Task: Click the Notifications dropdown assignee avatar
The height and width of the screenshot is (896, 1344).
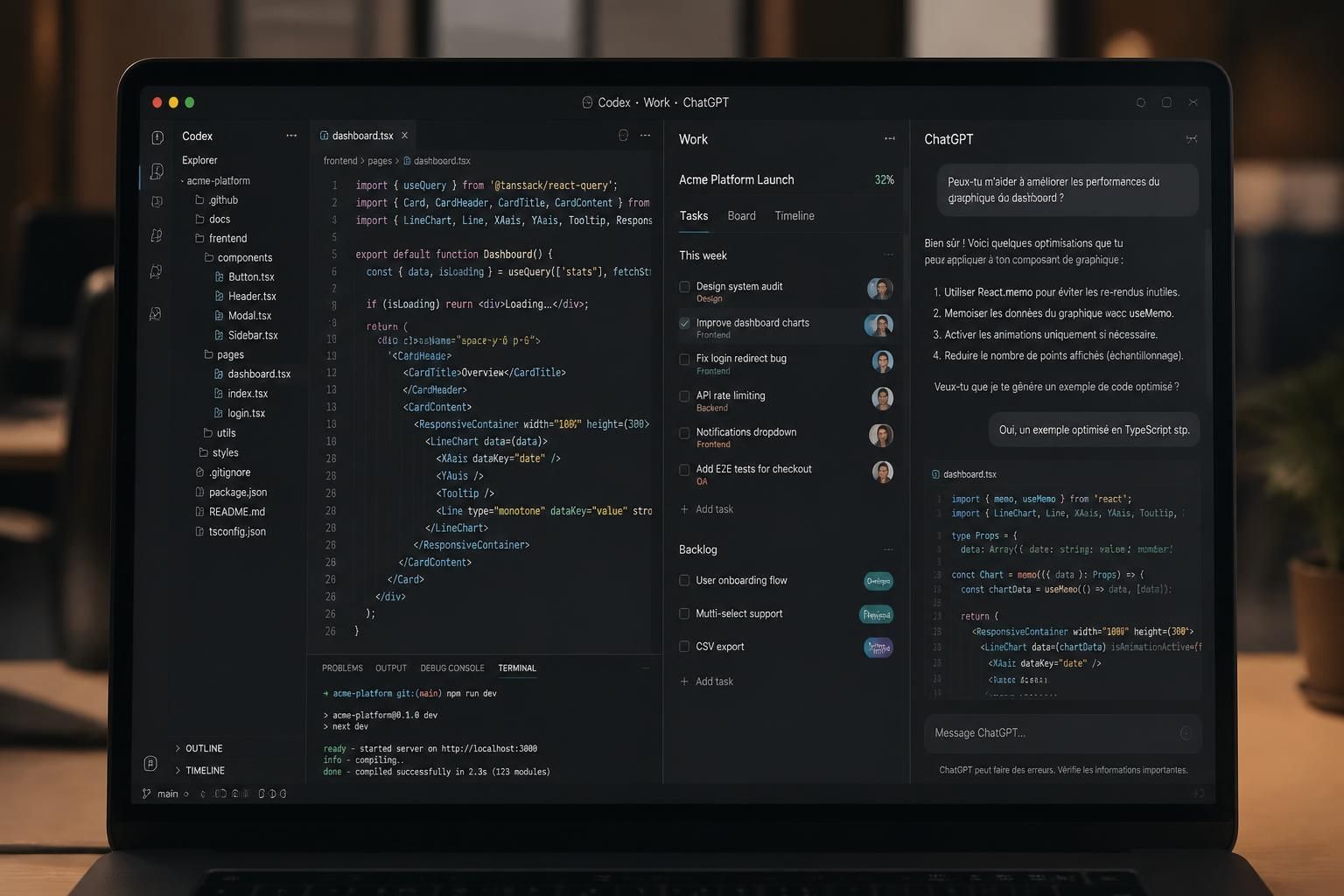Action: pos(880,435)
